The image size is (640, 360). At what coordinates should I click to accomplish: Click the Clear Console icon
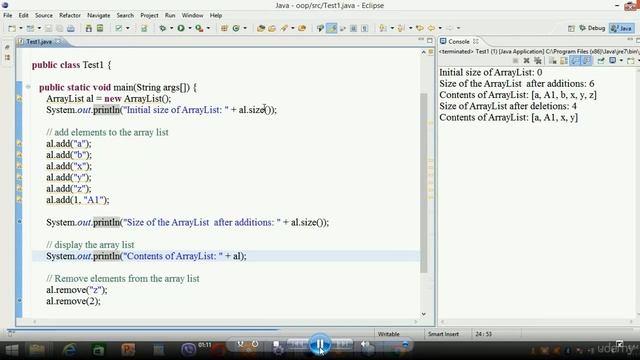point(553,61)
